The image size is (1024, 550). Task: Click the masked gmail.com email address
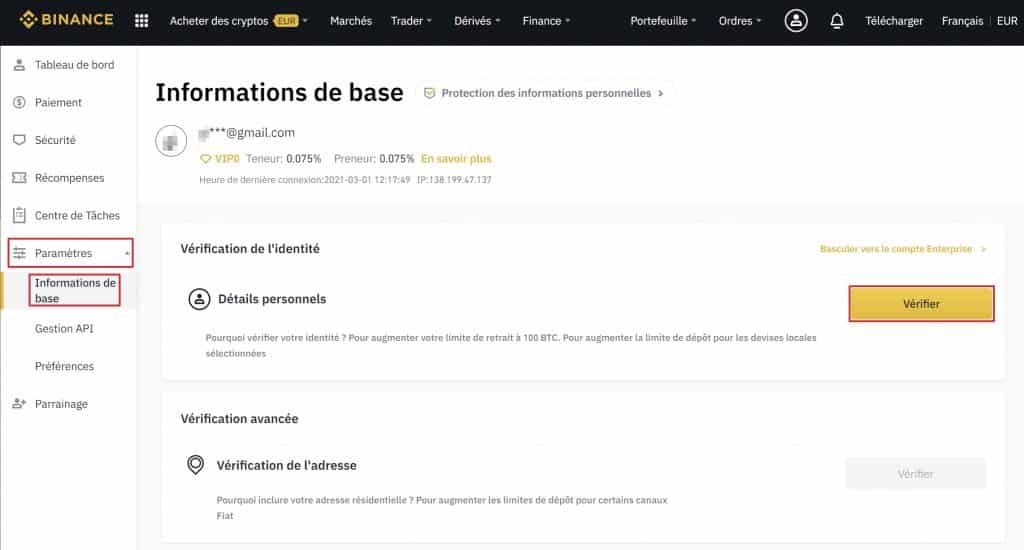[247, 133]
